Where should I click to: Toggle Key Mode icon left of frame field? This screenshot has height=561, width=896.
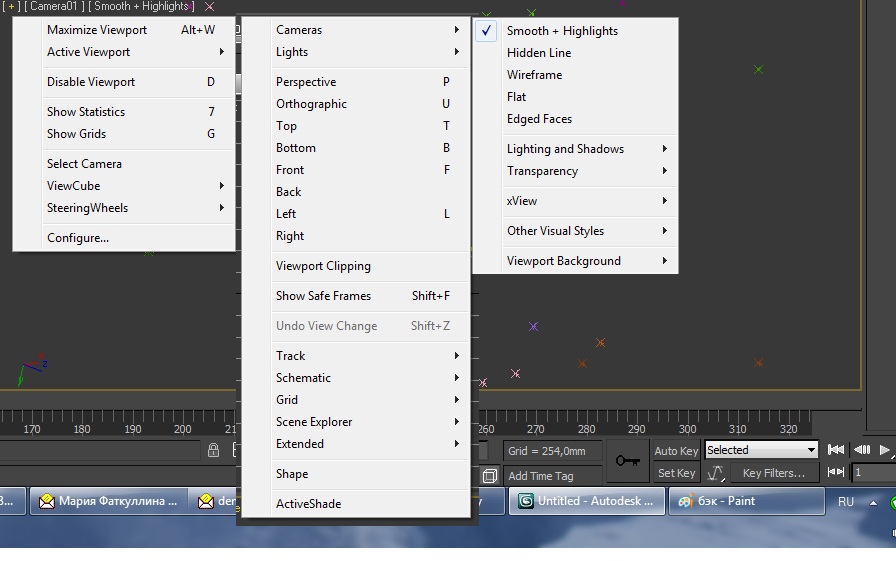coord(836,472)
